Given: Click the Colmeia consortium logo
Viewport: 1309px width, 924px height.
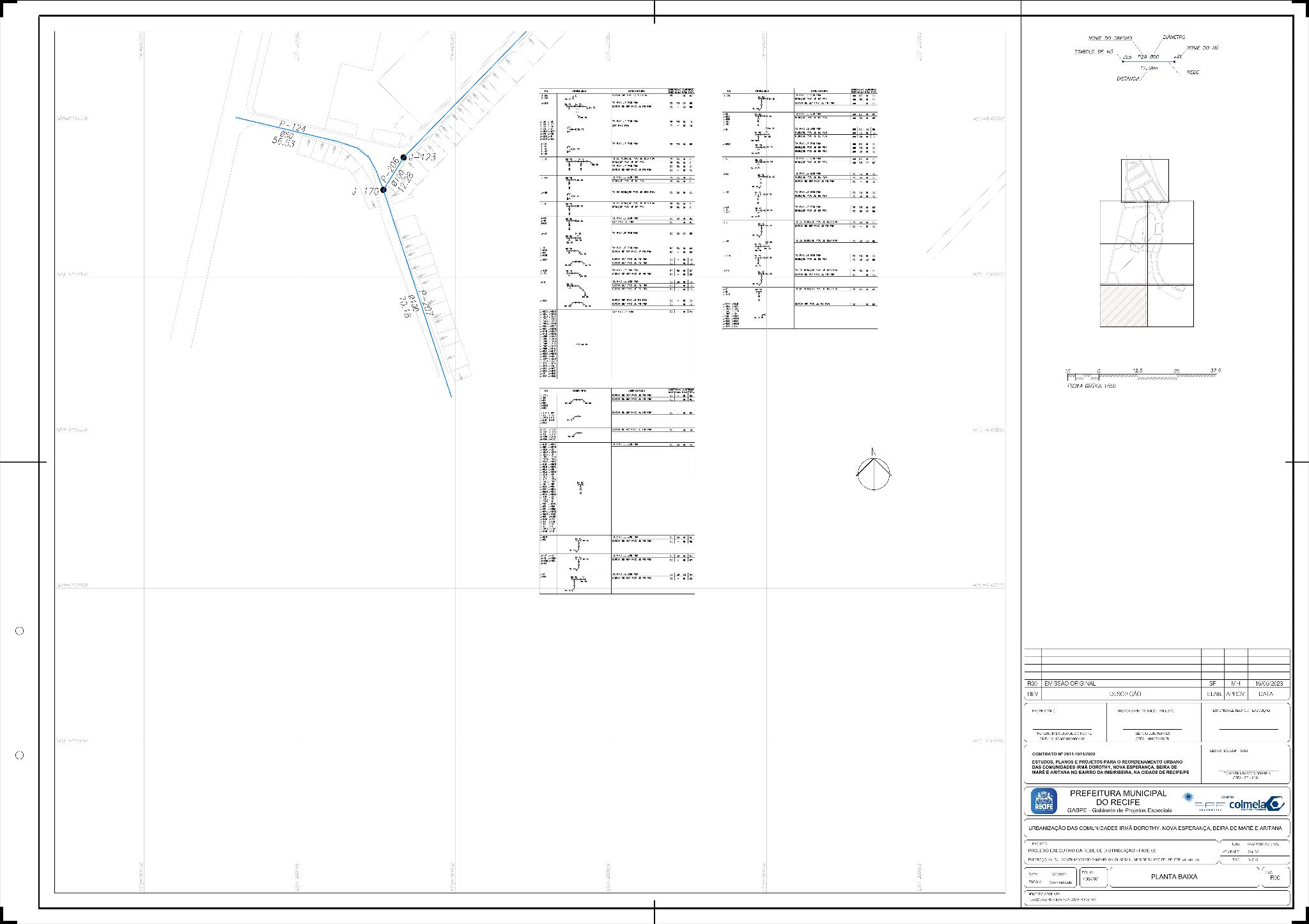Looking at the screenshot, I should point(1257,804).
